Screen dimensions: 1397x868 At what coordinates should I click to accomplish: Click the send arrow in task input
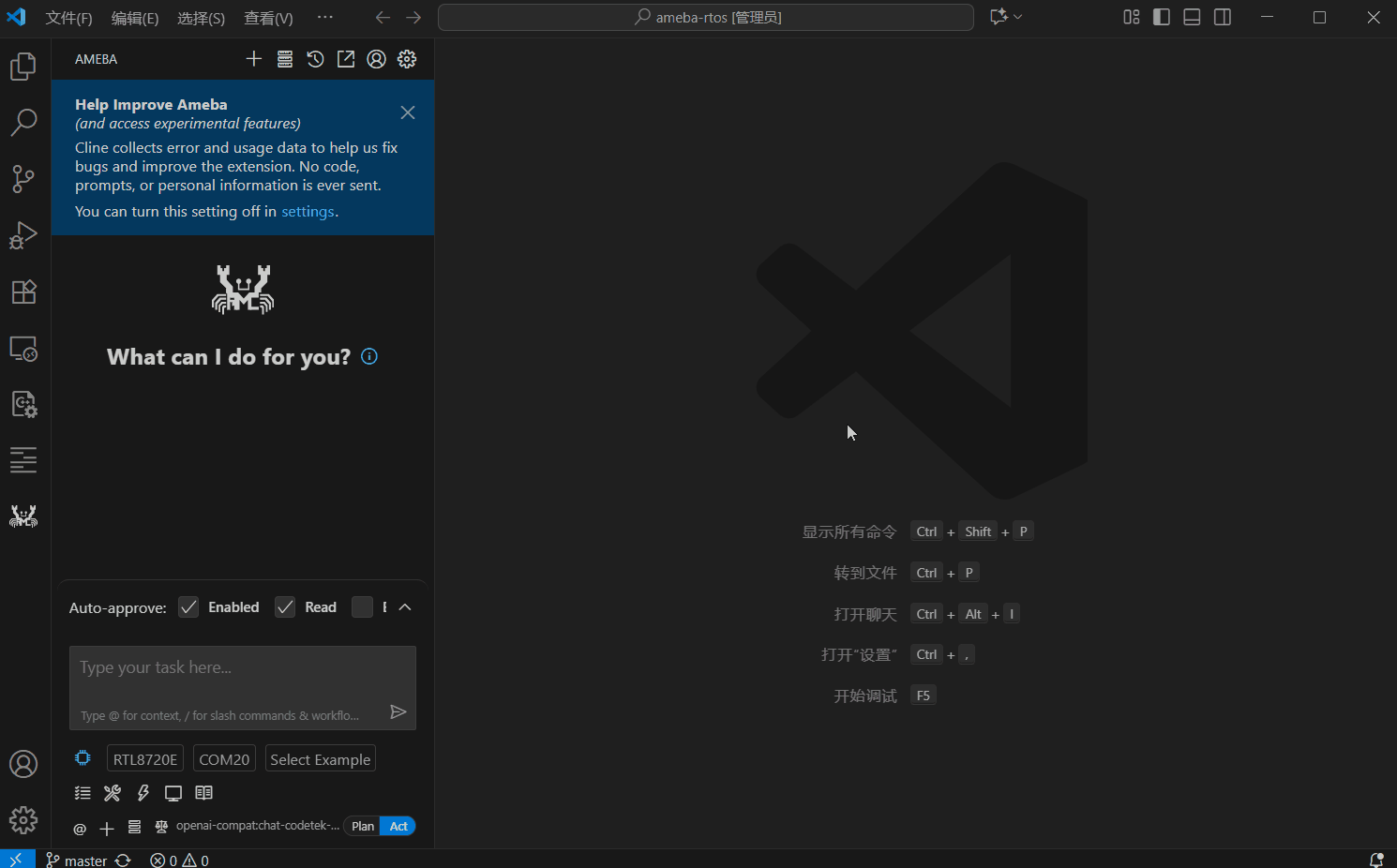point(398,712)
